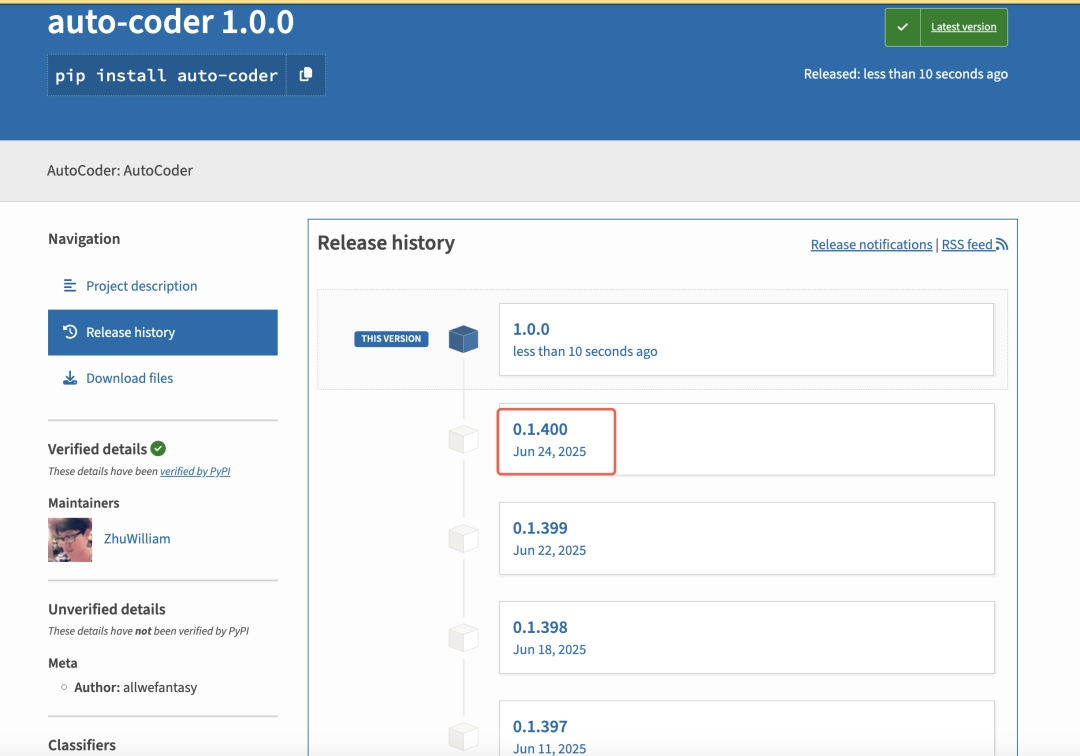Click the cube icon beside version 0.1.400
The image size is (1080, 756).
coord(464,439)
